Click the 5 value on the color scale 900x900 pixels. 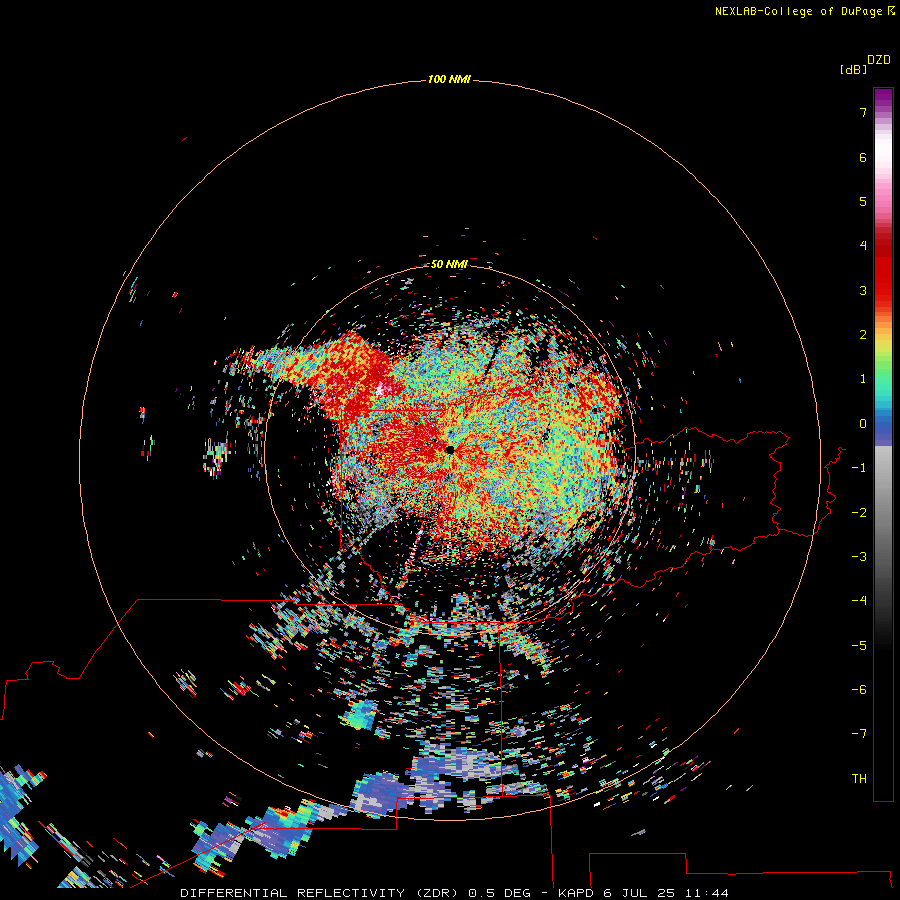tap(863, 201)
